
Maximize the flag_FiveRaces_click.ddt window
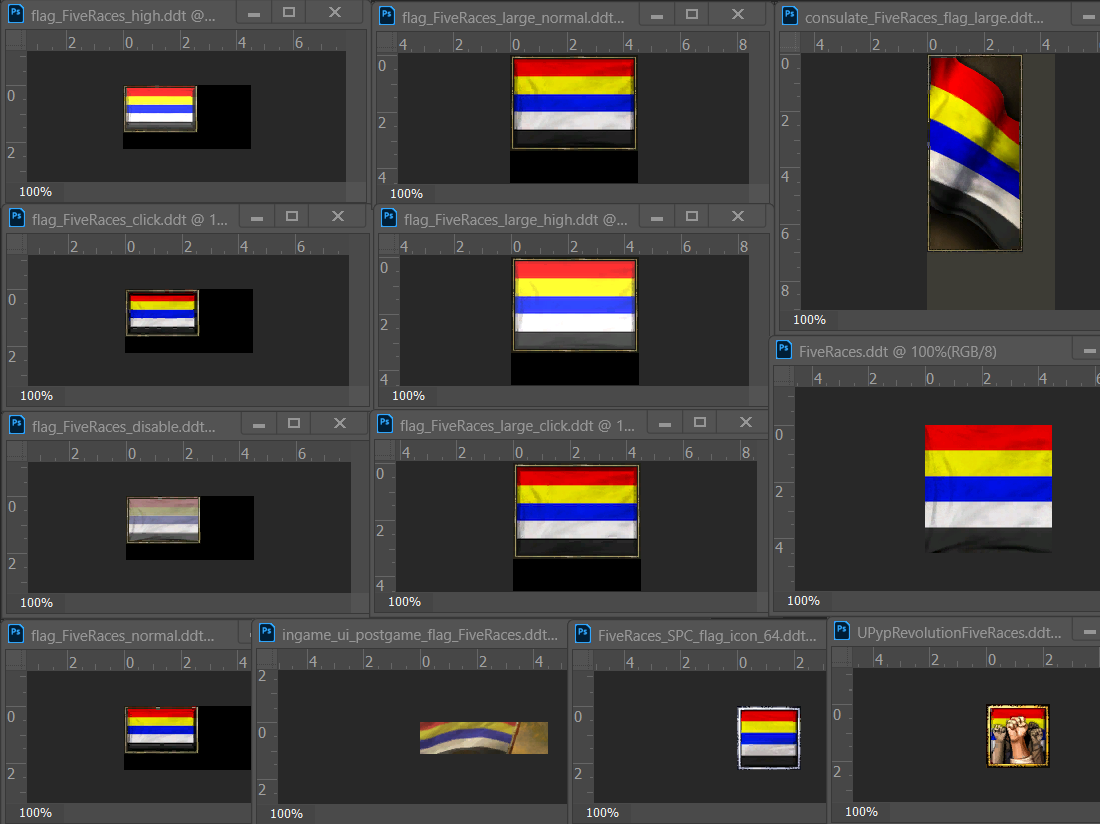click(292, 217)
